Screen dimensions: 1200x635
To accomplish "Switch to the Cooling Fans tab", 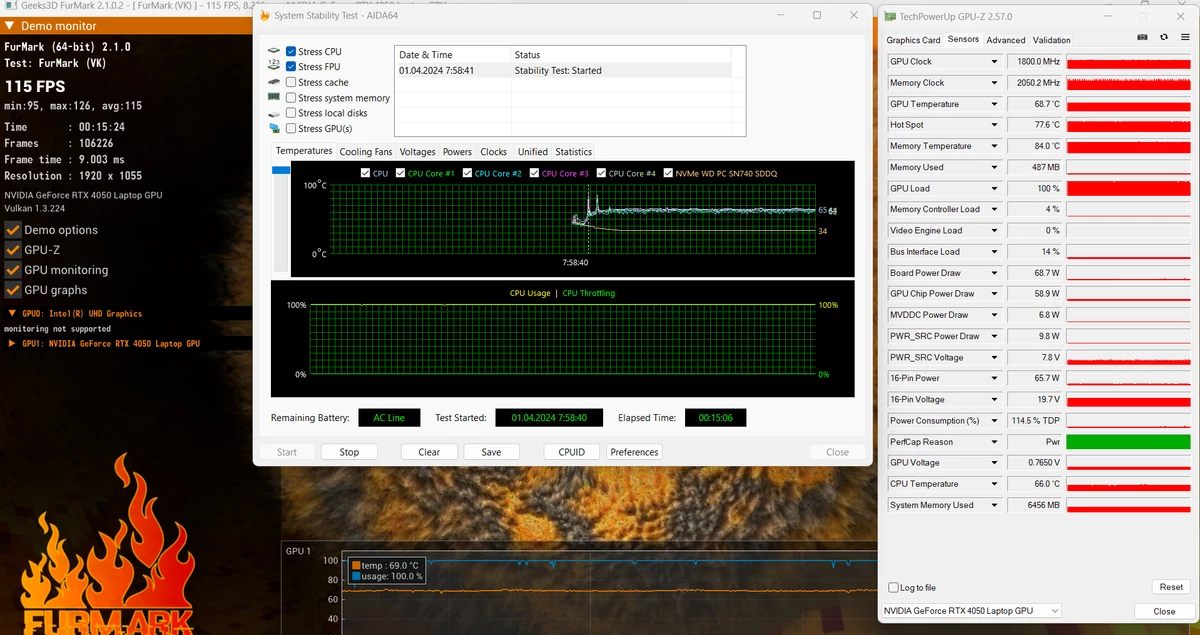I will [x=366, y=152].
